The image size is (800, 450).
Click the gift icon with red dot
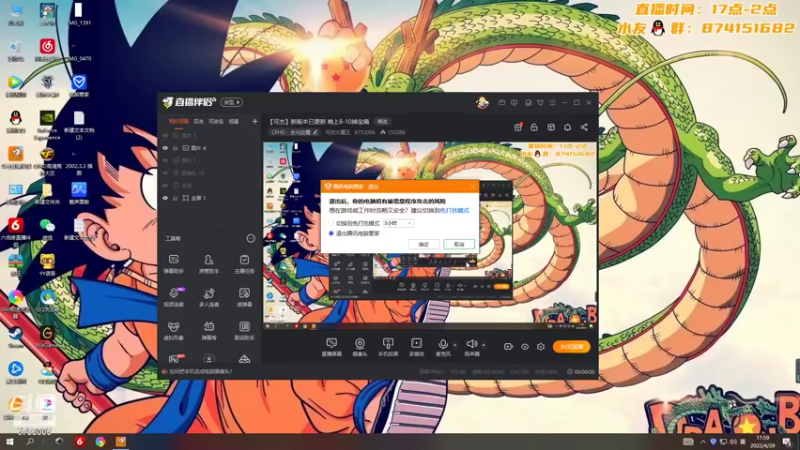point(518,127)
